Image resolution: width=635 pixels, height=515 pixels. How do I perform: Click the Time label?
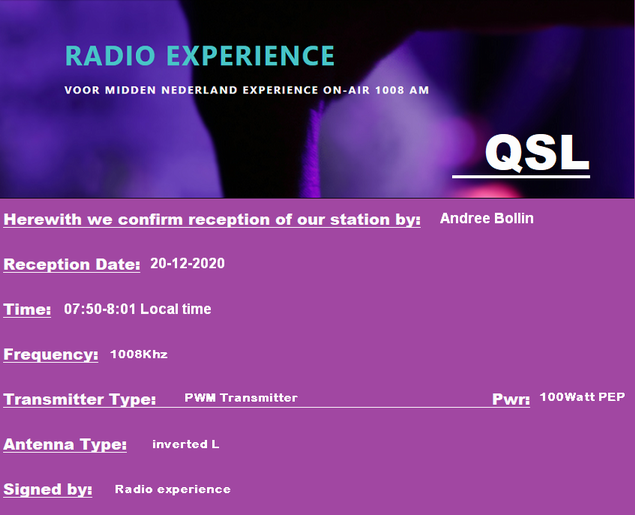point(27,309)
